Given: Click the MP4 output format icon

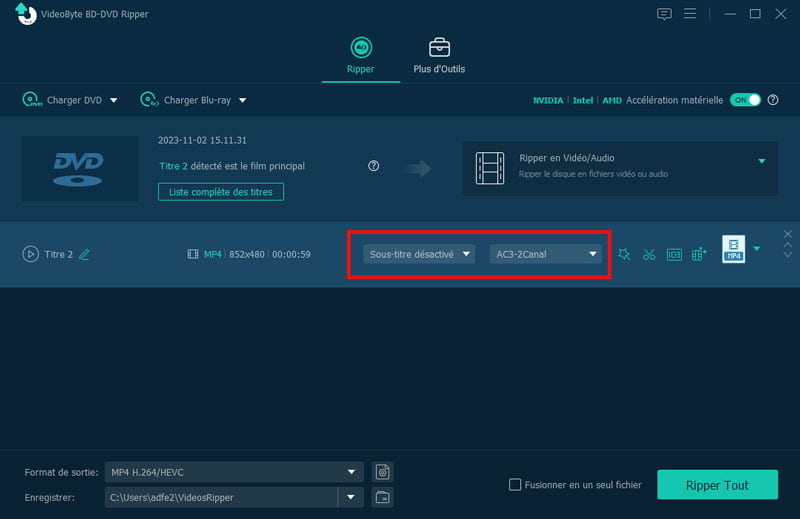Looking at the screenshot, I should coord(733,249).
